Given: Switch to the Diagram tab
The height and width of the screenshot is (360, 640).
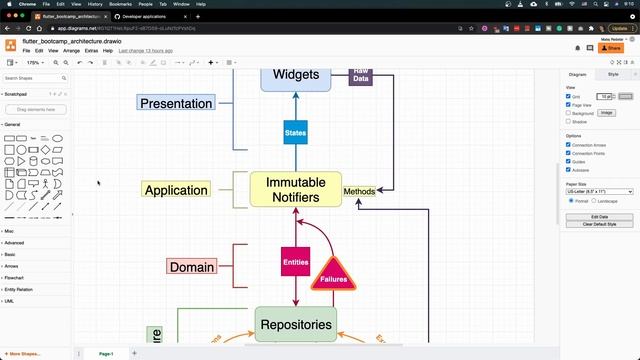Looking at the screenshot, I should (578, 74).
